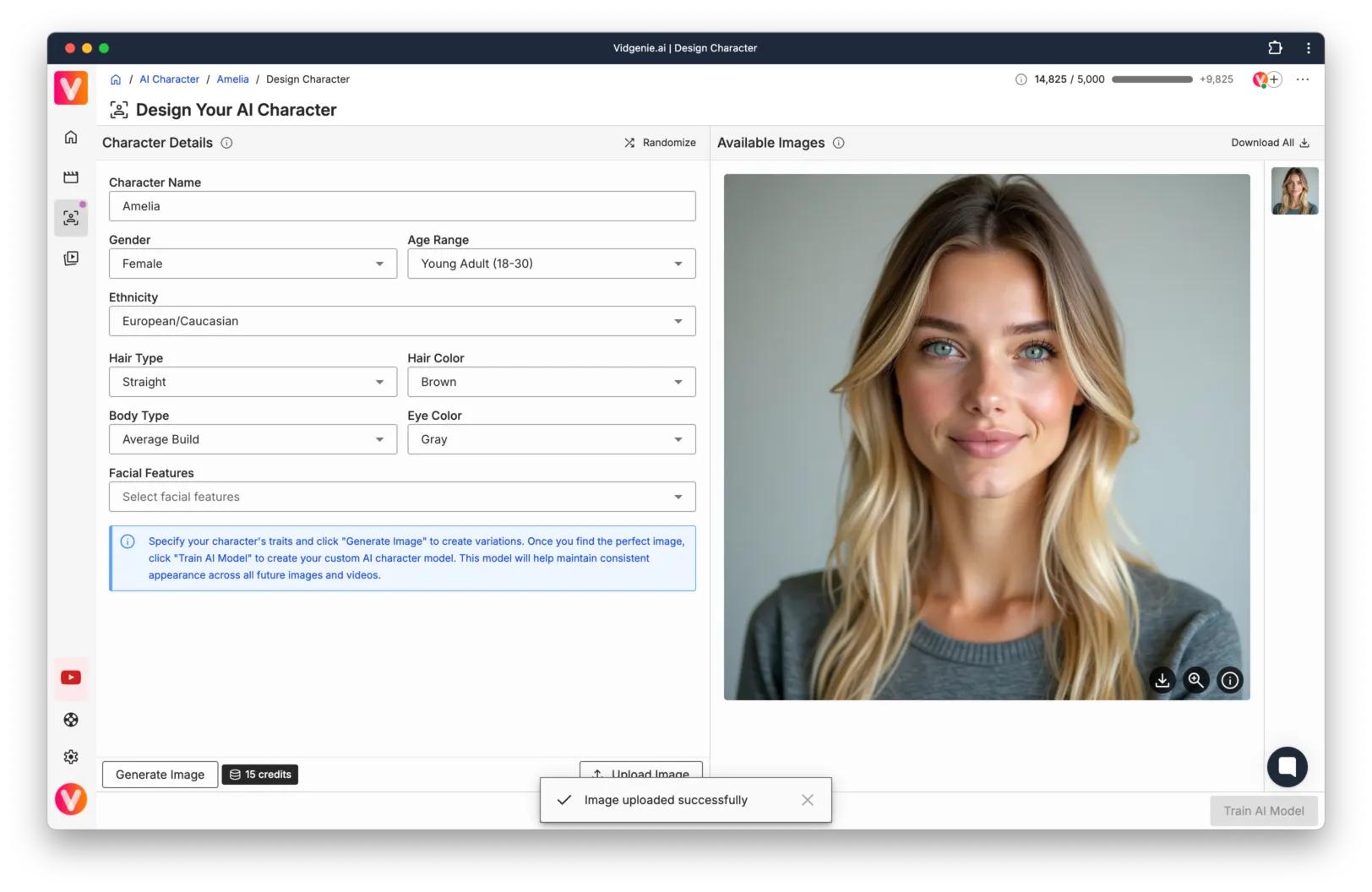This screenshot has height=892, width=1372.
Task: Click the +9,825 credits text
Action: click(x=1217, y=79)
